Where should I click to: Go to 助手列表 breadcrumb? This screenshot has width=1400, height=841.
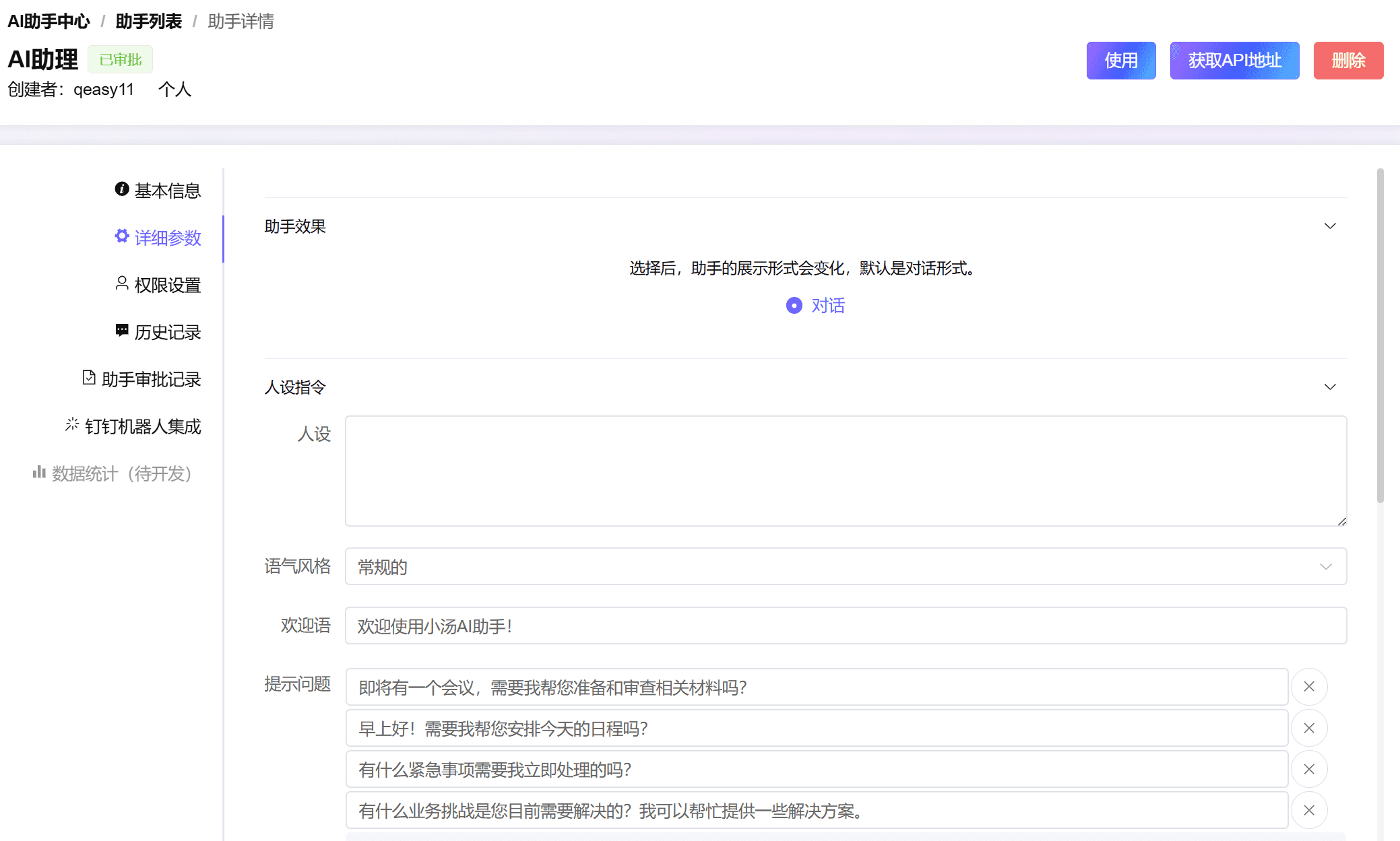pyautogui.click(x=148, y=22)
